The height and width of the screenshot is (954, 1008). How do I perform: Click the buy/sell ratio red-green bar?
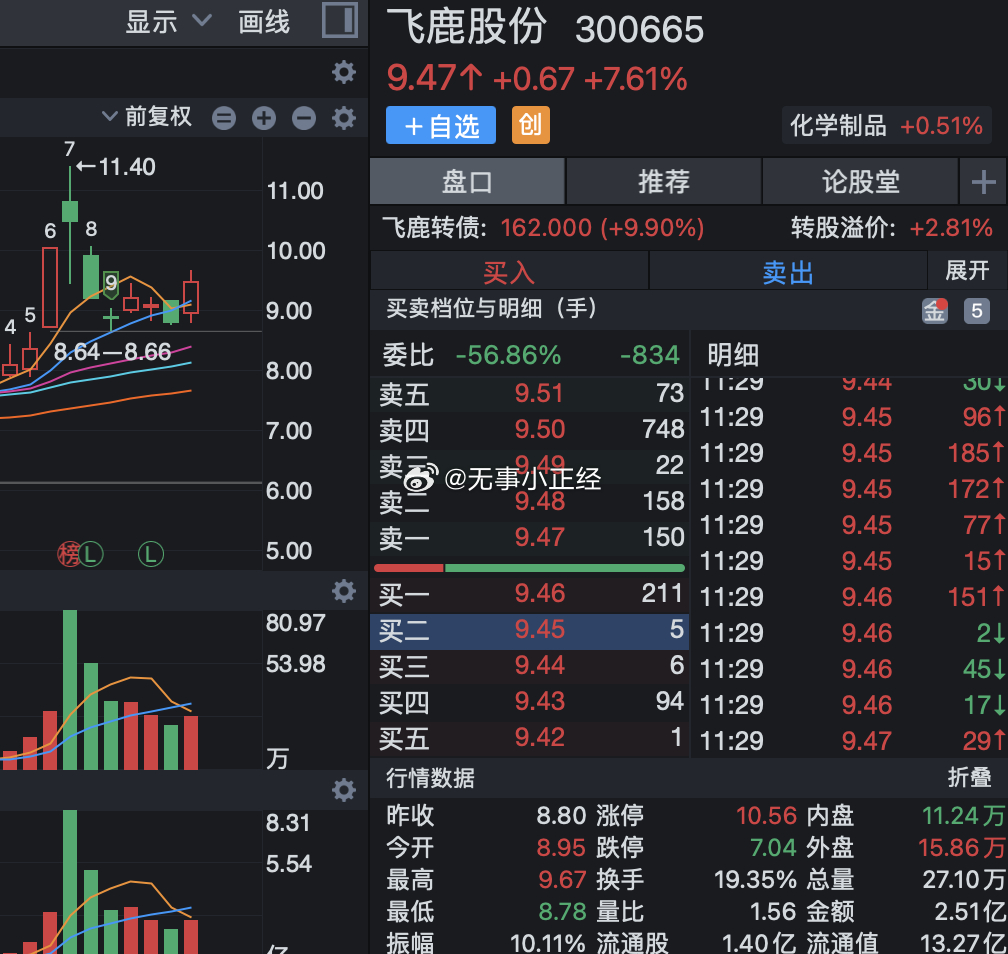coord(529,568)
